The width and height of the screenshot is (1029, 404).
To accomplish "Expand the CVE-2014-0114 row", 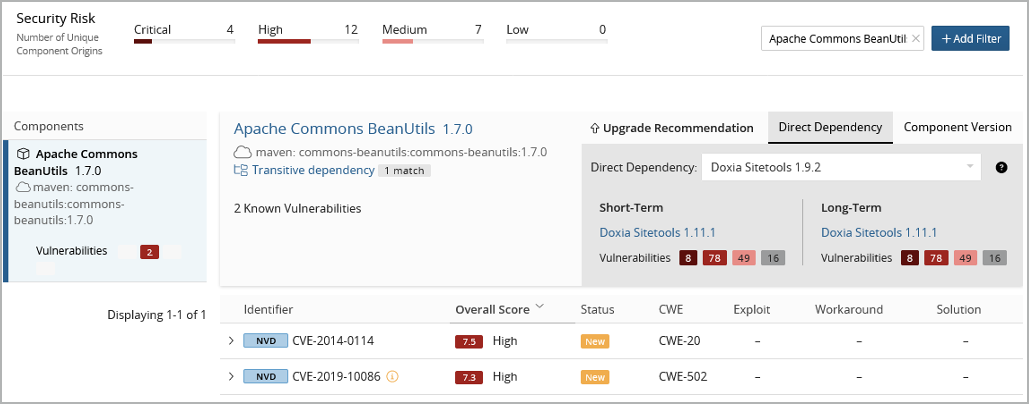I will click(x=231, y=341).
